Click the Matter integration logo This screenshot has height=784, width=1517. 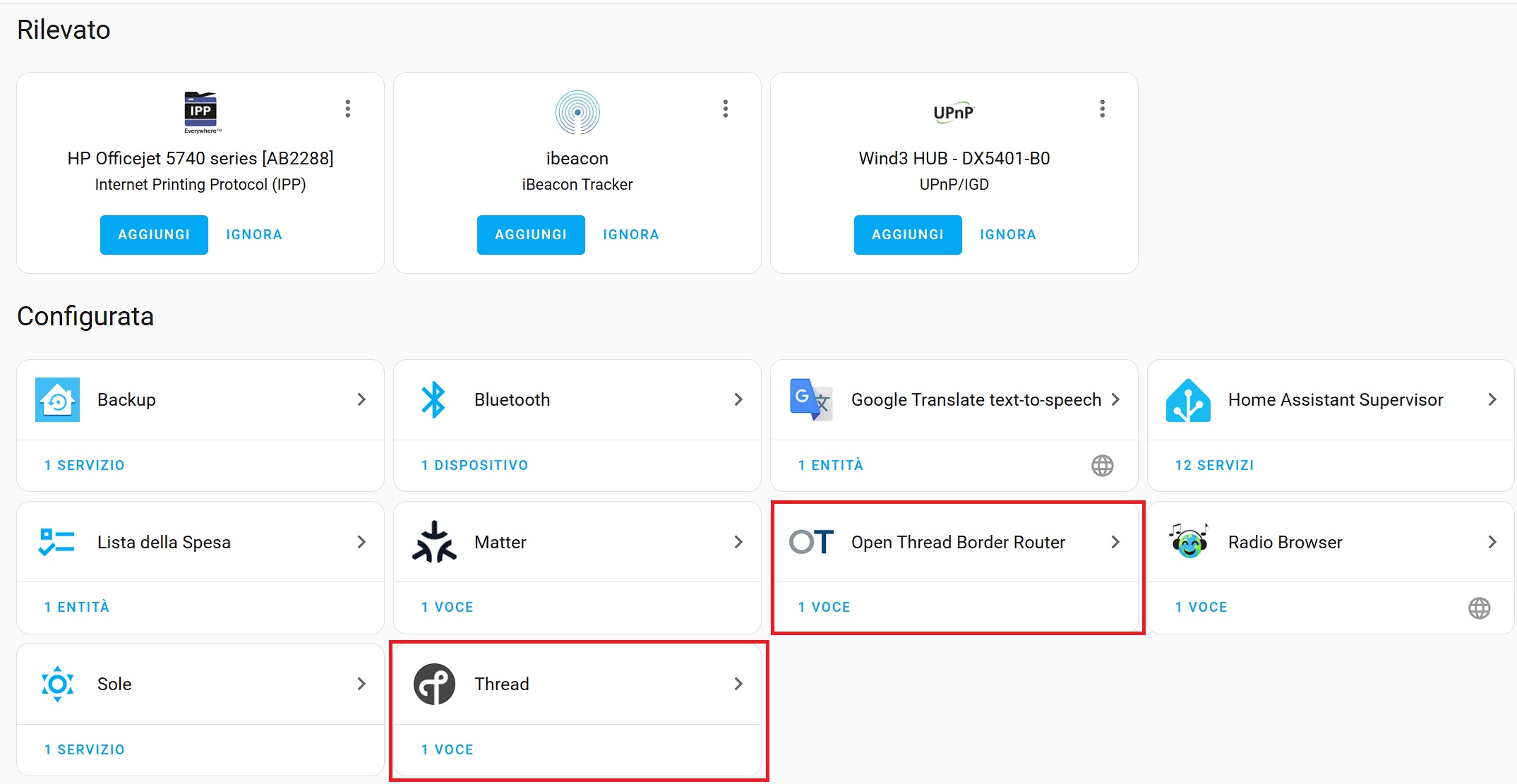[434, 542]
